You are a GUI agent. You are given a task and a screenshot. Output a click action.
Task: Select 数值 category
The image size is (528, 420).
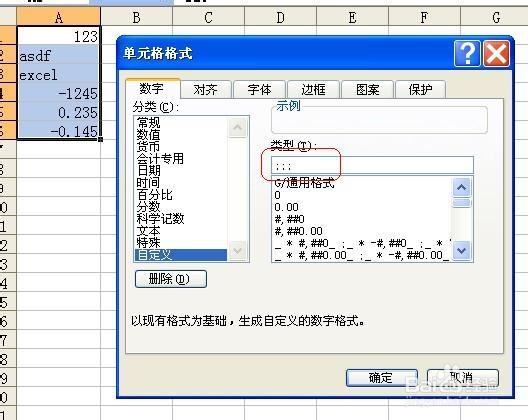tap(181, 135)
